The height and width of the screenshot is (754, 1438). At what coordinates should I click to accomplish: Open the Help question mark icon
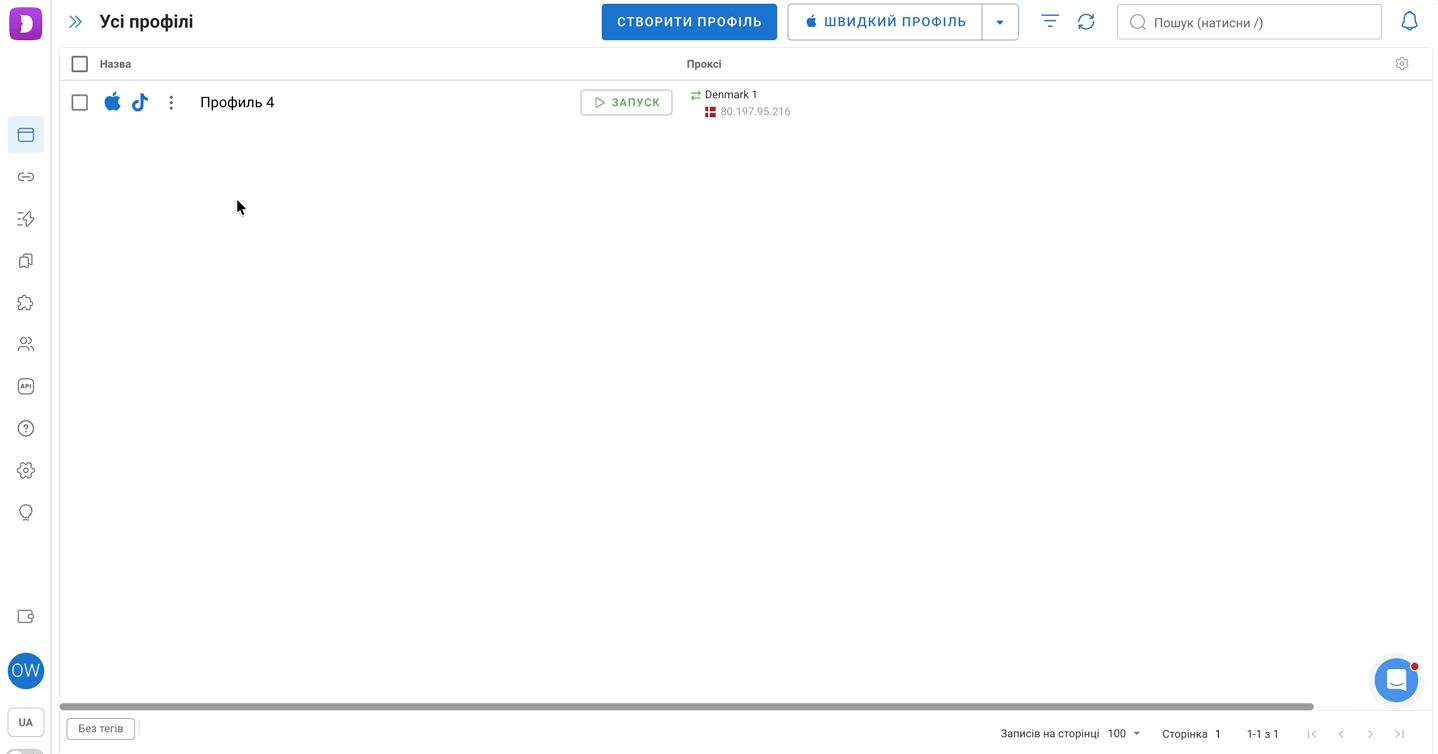26,428
